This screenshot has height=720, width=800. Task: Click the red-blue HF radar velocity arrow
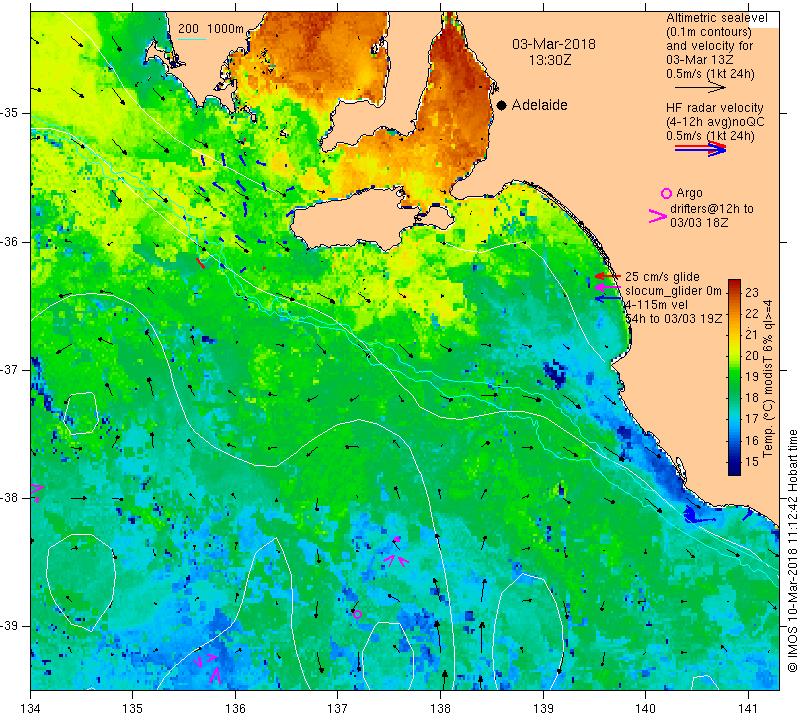(x=700, y=148)
